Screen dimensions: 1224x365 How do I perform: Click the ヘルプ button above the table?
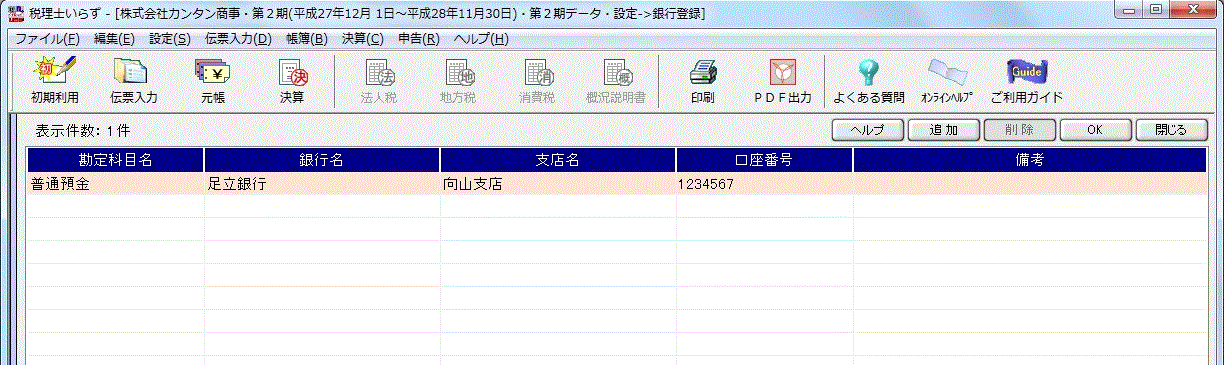(x=868, y=130)
